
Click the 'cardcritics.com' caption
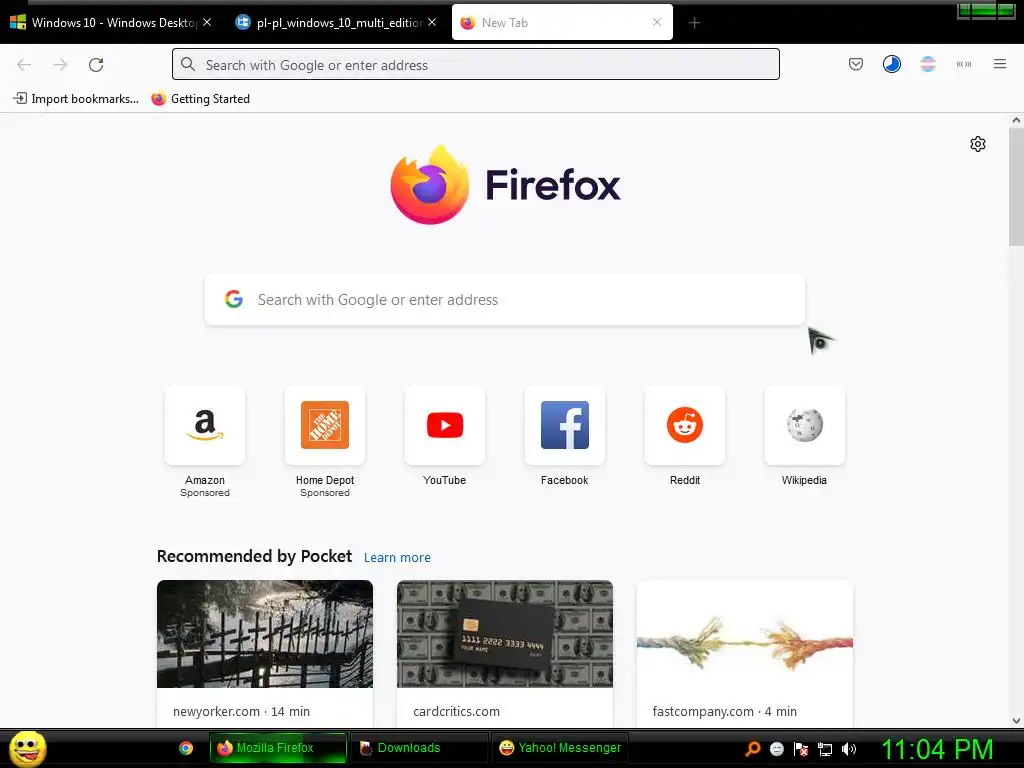coord(456,712)
